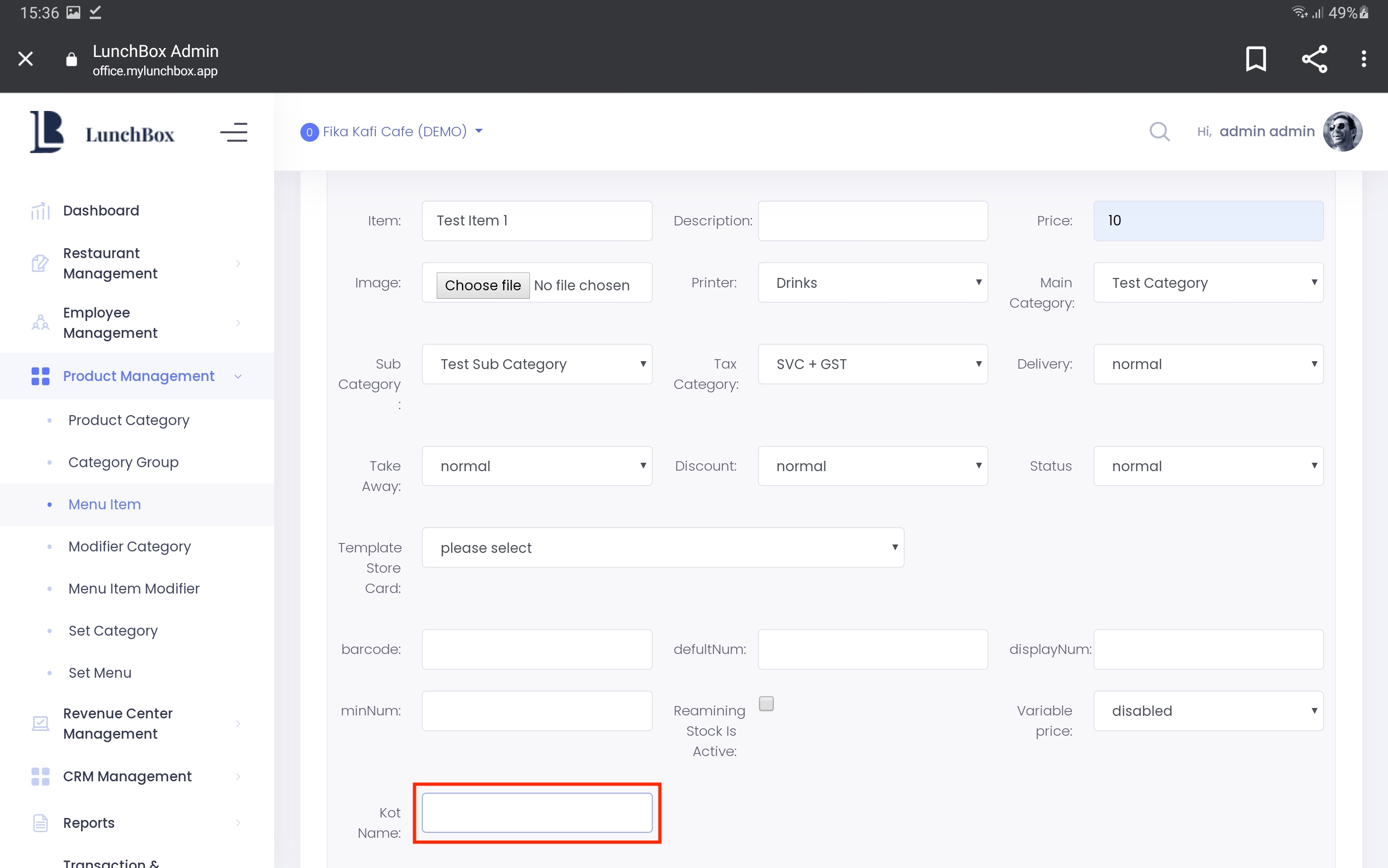
Task: Open Modifier Category in sidebar
Action: click(129, 546)
